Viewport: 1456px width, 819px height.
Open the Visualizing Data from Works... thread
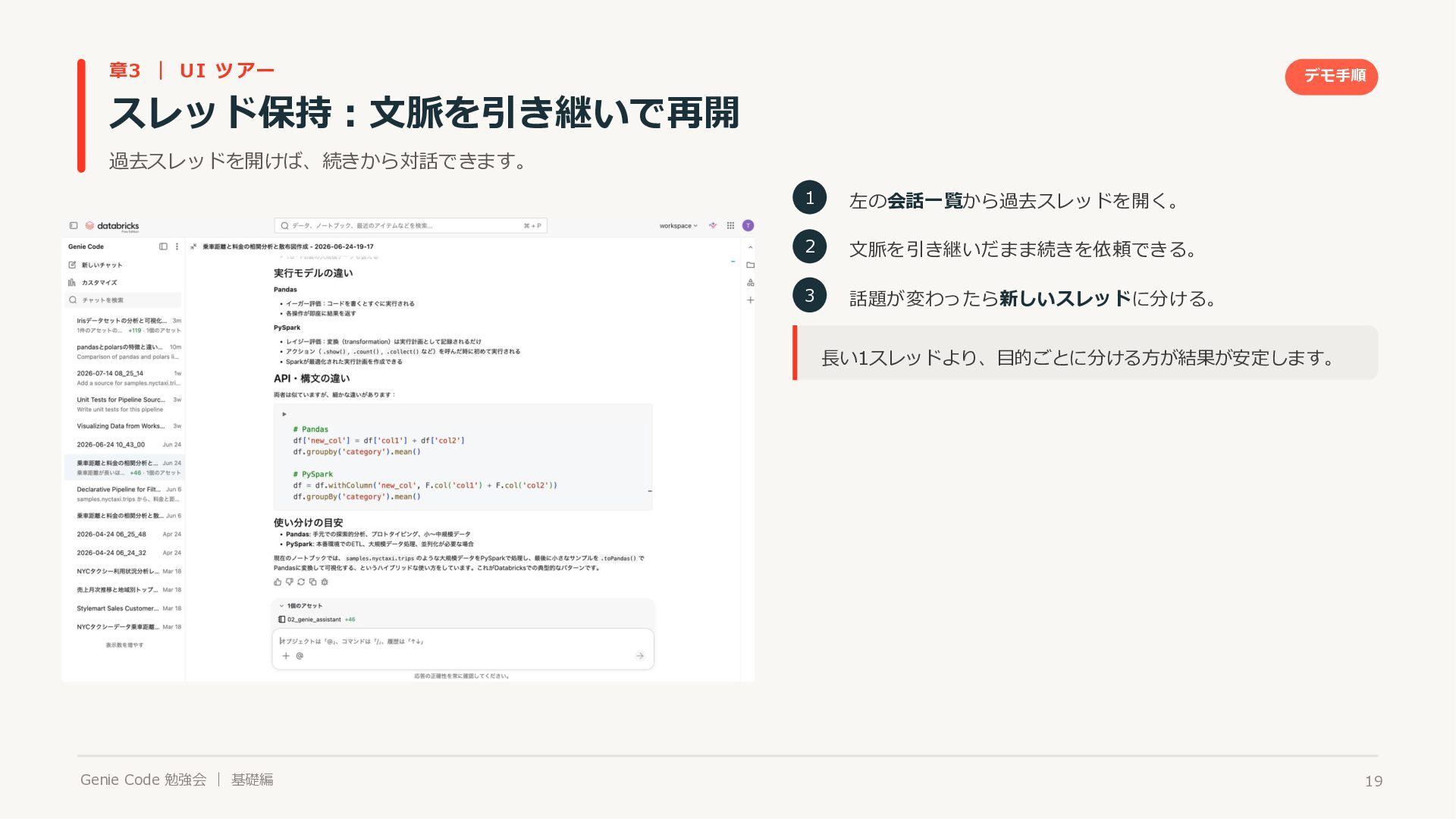[125, 426]
